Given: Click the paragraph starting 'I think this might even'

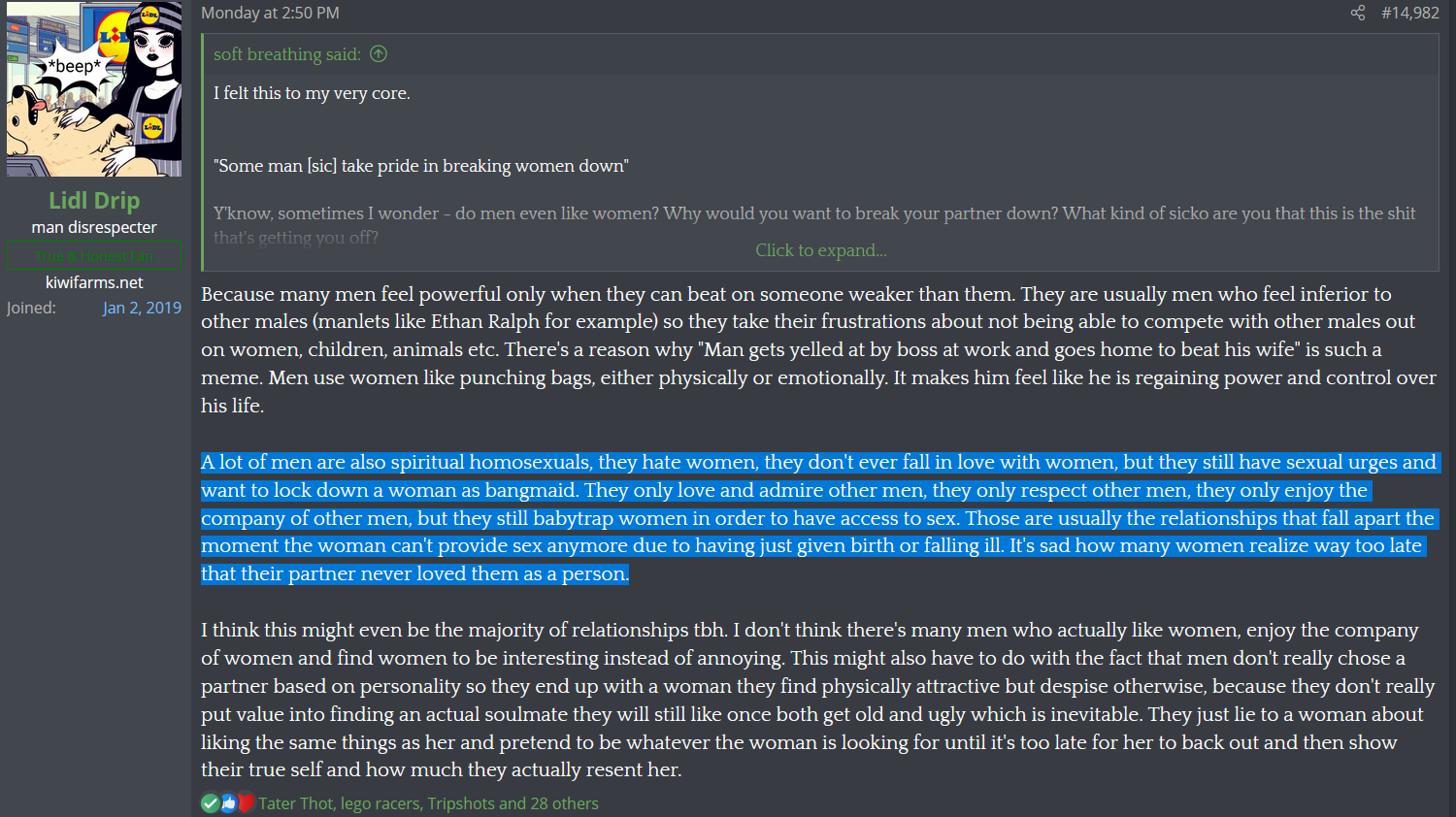Looking at the screenshot, I should (818, 700).
